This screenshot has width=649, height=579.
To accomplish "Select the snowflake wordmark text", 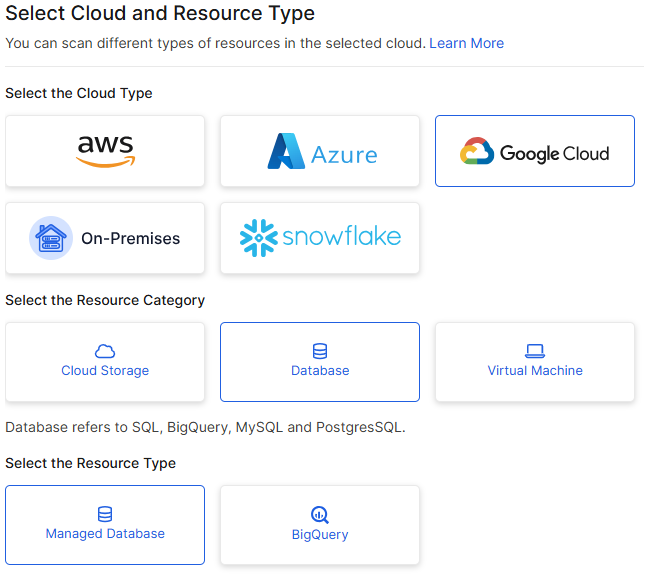I will pyautogui.click(x=340, y=238).
